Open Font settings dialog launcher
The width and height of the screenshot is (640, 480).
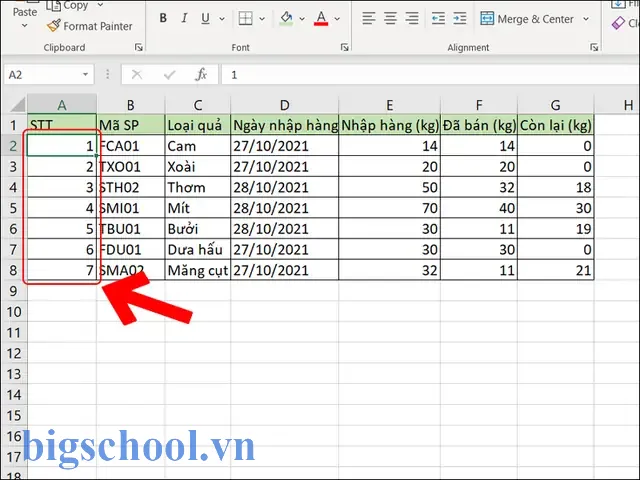tap(344, 48)
